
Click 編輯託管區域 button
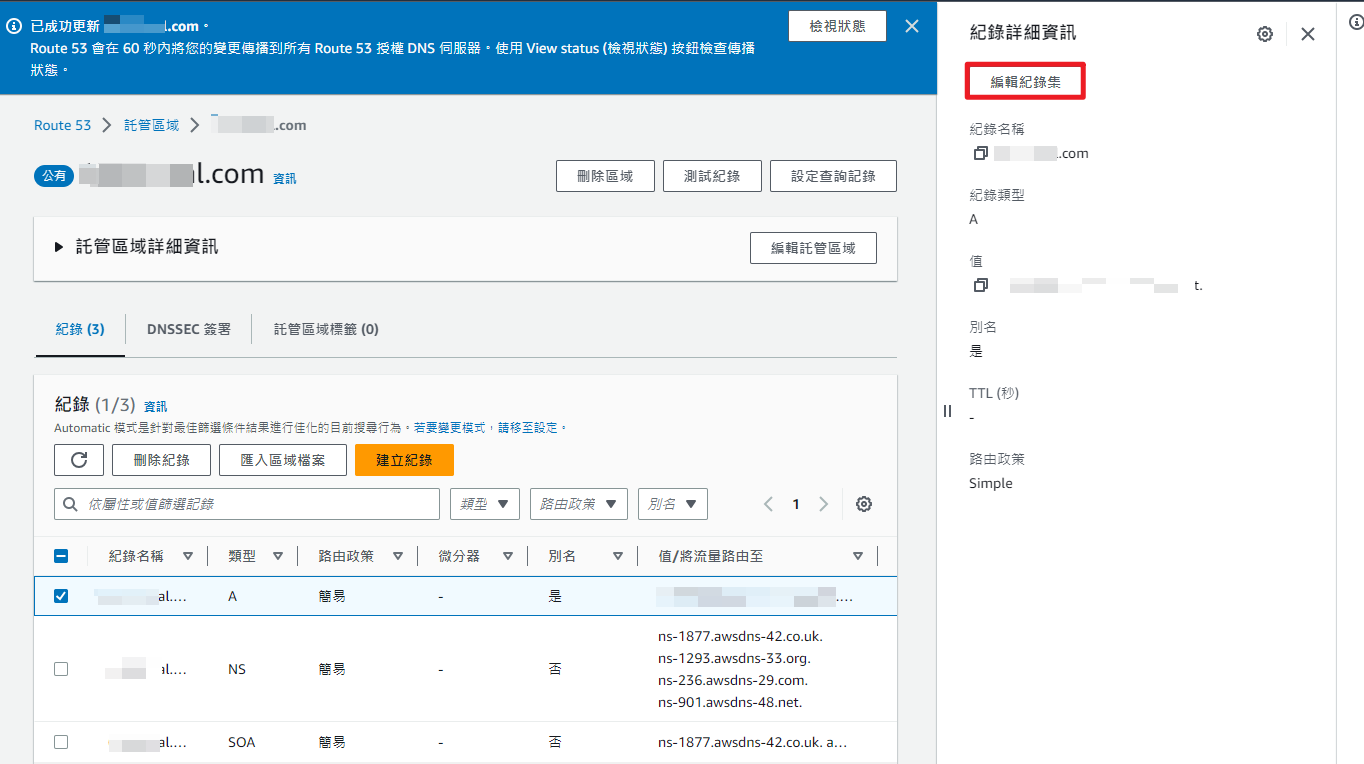pyautogui.click(x=813, y=248)
